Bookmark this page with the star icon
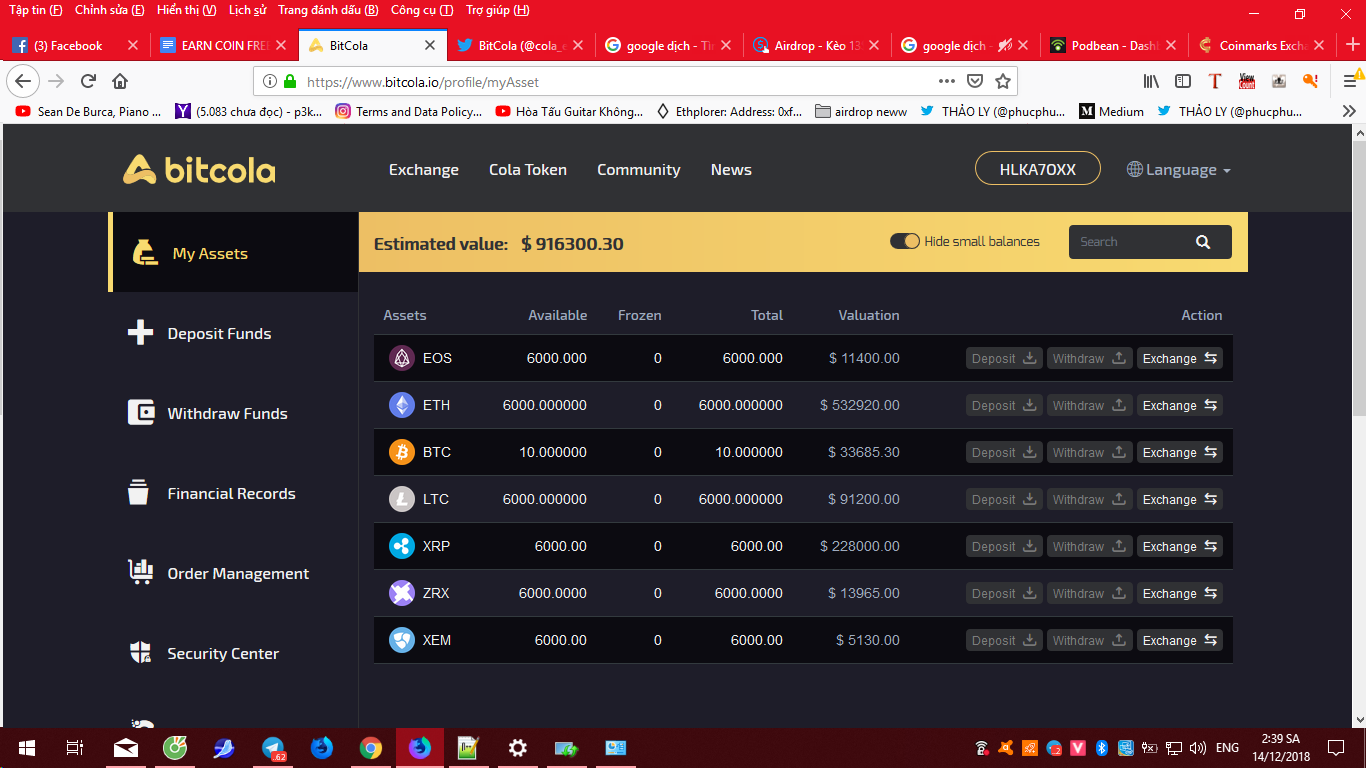 [1003, 81]
